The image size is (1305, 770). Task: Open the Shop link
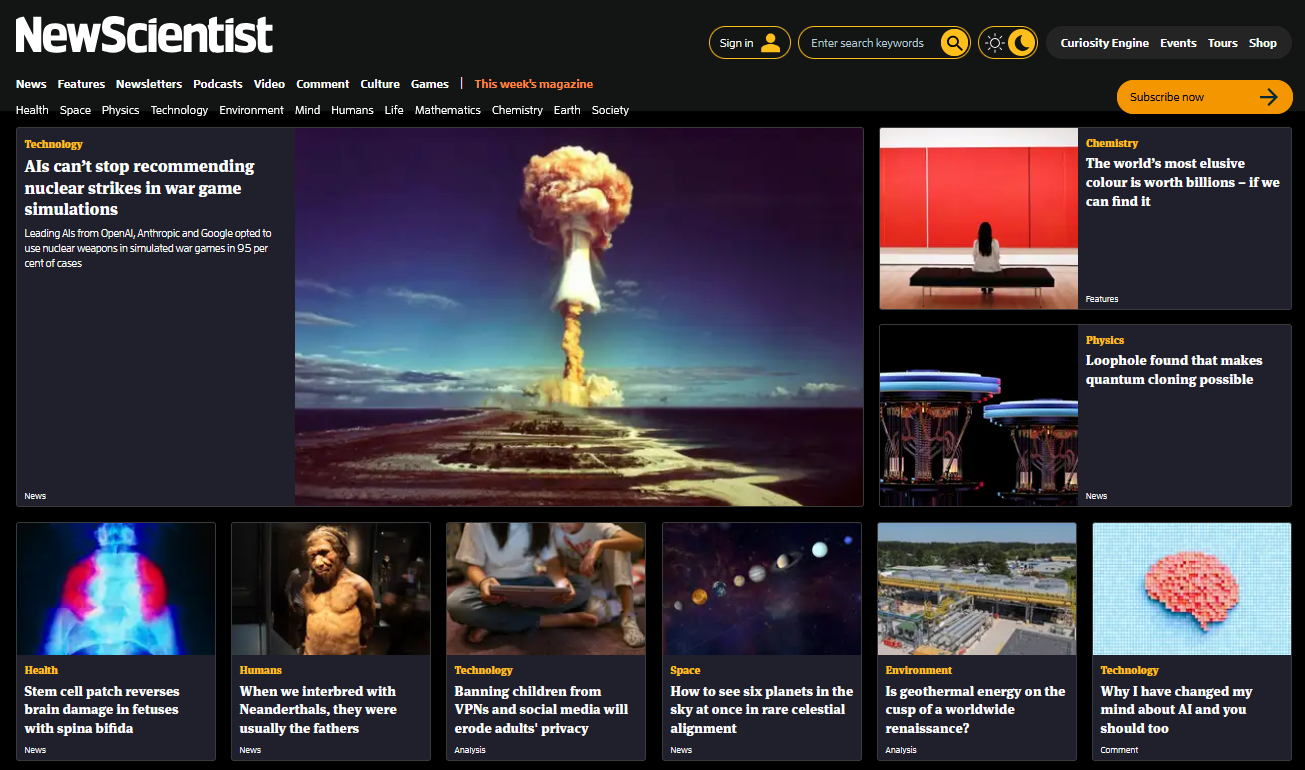pos(1262,43)
